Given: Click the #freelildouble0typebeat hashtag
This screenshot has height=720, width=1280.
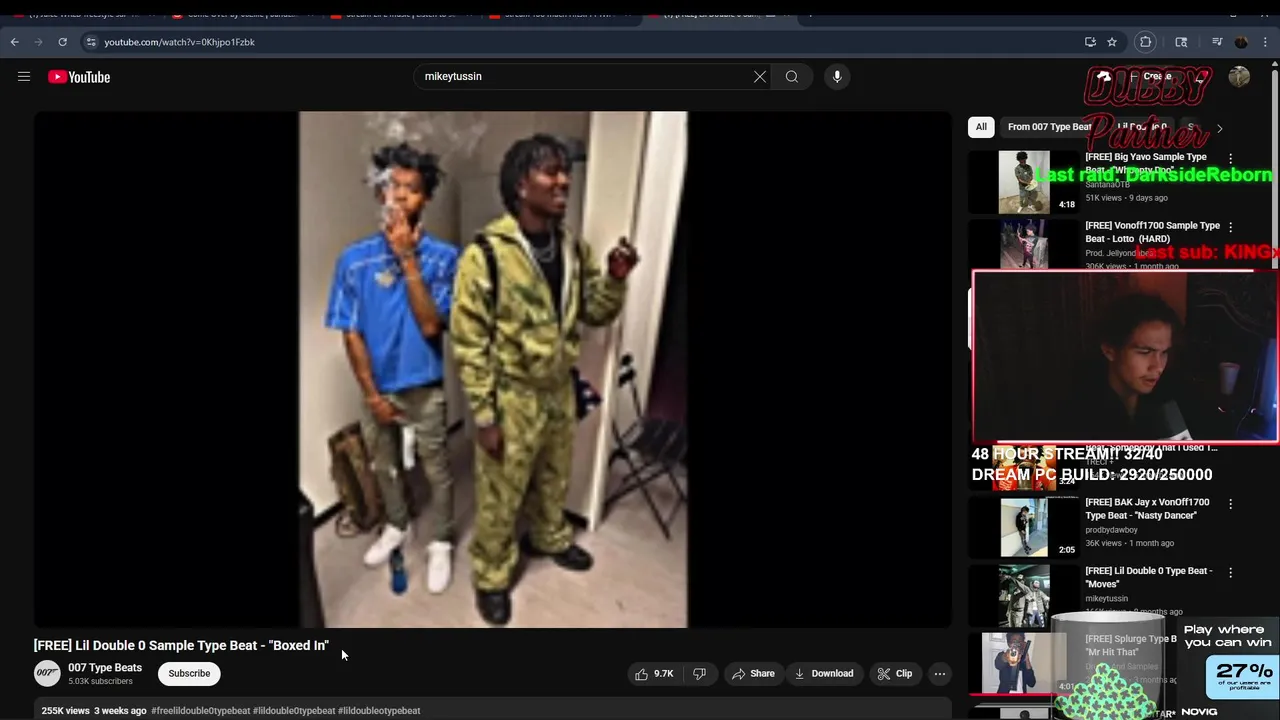Looking at the screenshot, I should pyautogui.click(x=200, y=711).
